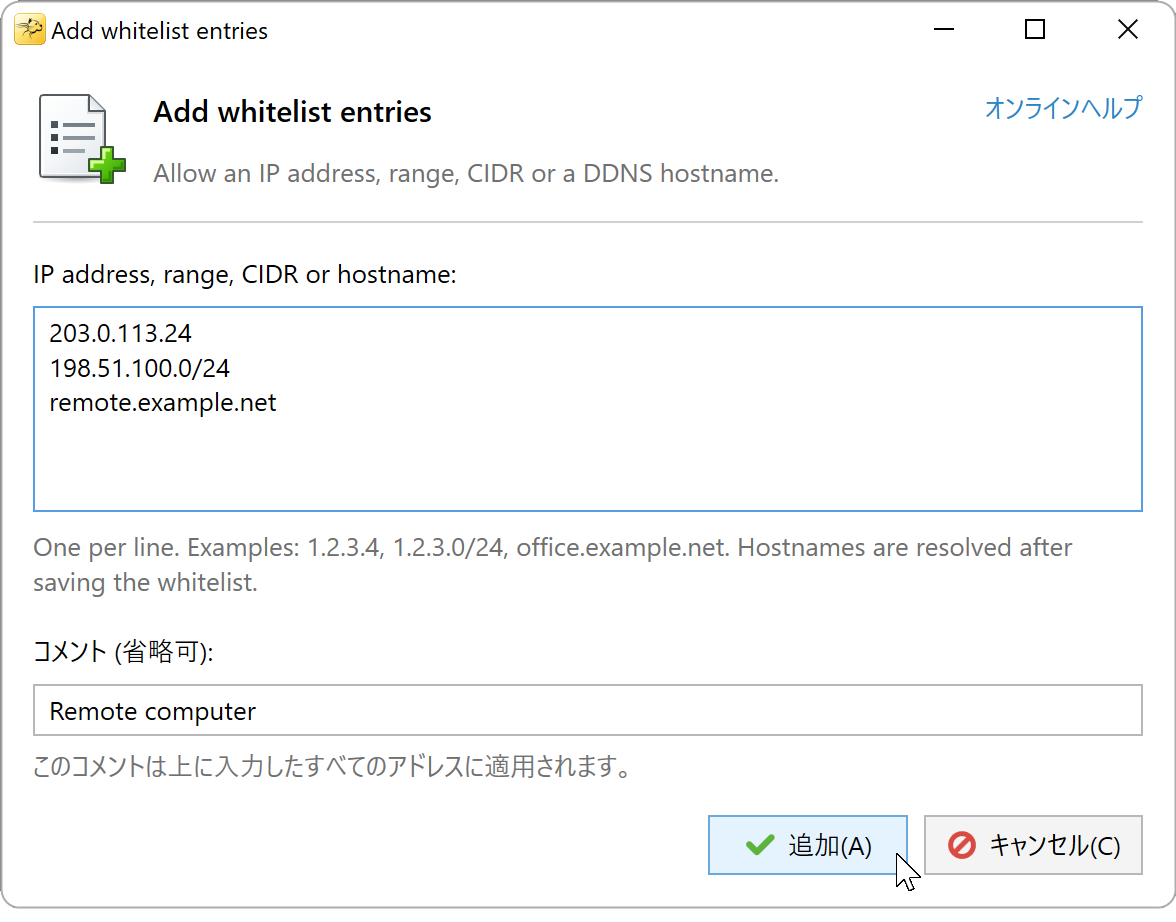Click the green checkmark on the 追加 button
This screenshot has height=922, width=1176.
760,845
